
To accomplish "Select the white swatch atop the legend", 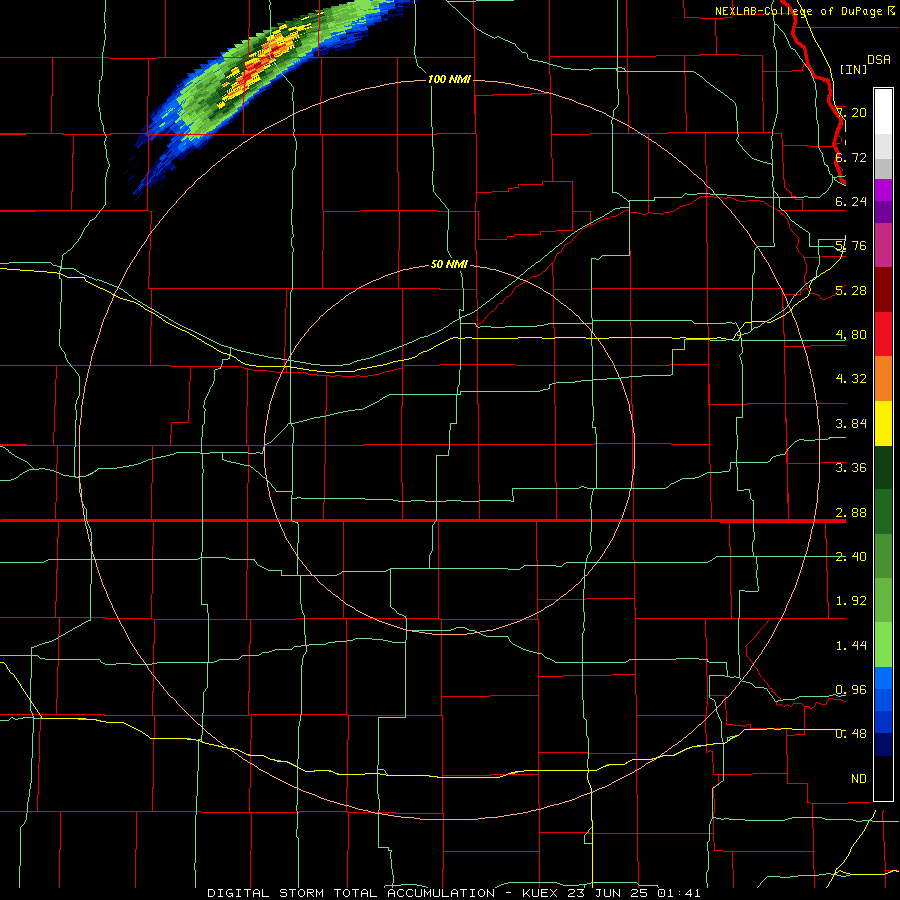I will click(x=883, y=111).
